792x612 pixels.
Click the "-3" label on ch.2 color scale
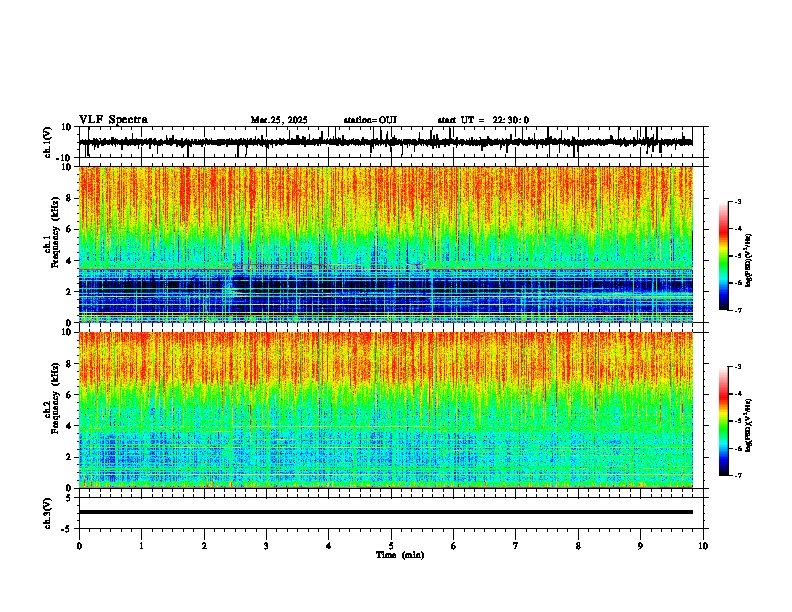(737, 367)
